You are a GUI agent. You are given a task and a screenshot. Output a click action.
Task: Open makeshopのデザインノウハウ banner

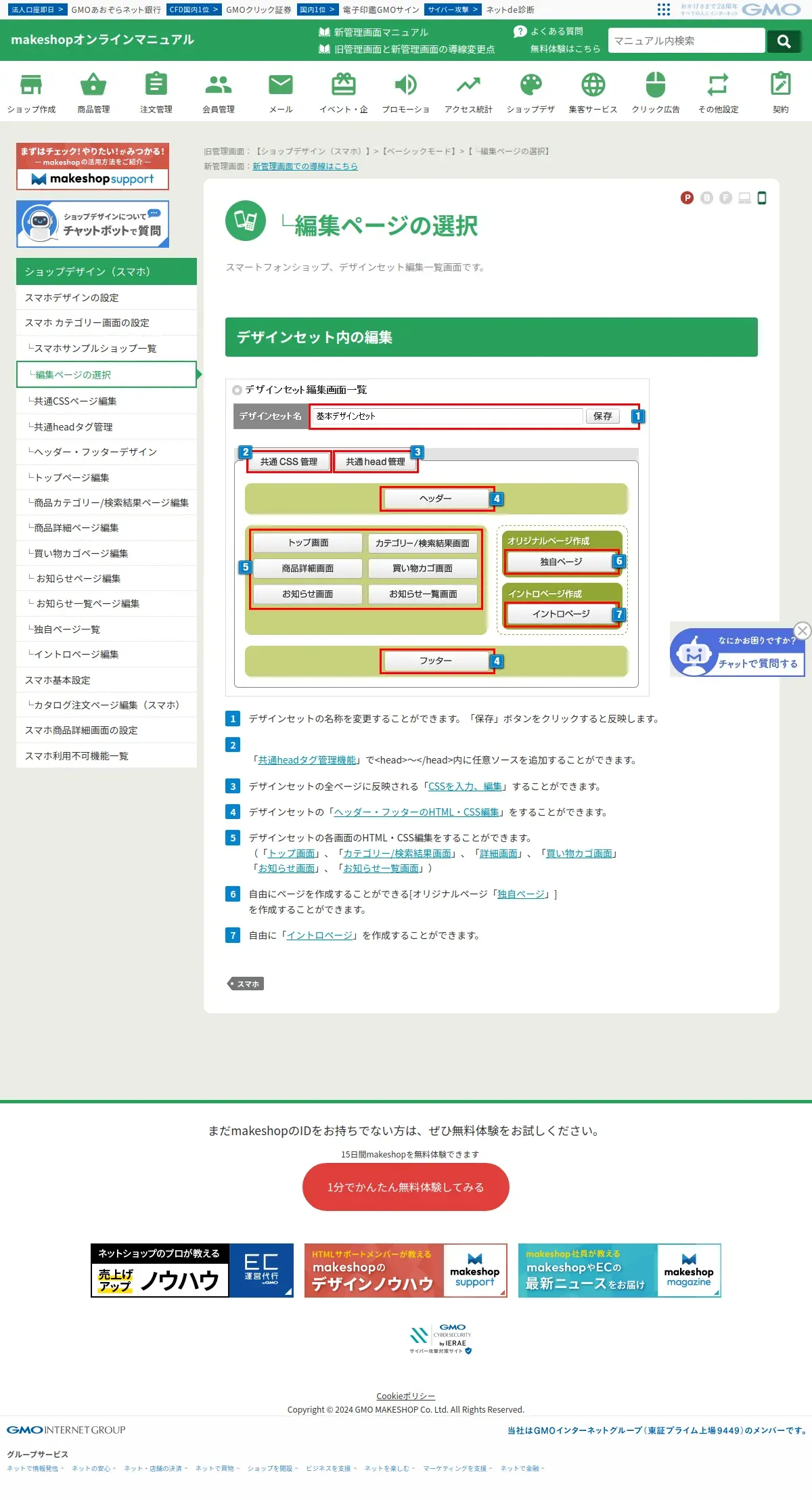[406, 1270]
